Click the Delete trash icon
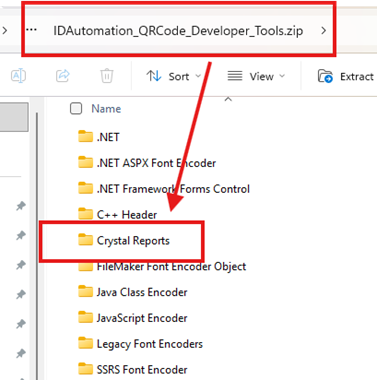The image size is (377, 380). point(107,76)
